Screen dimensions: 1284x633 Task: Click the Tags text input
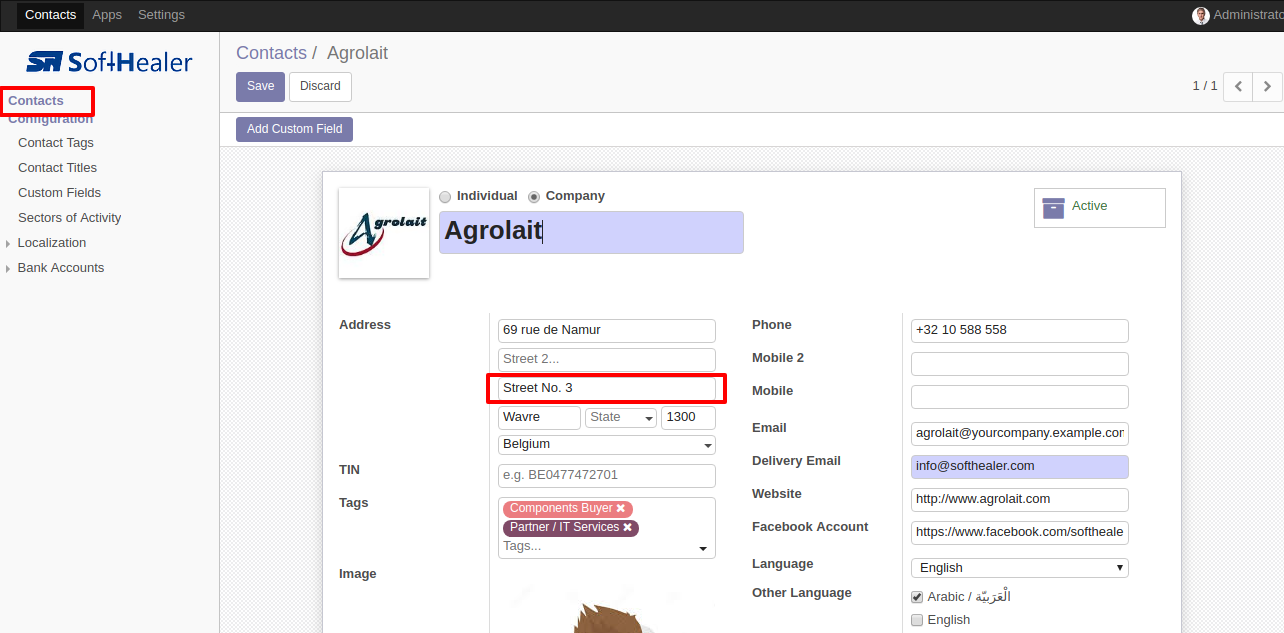[x=597, y=547]
